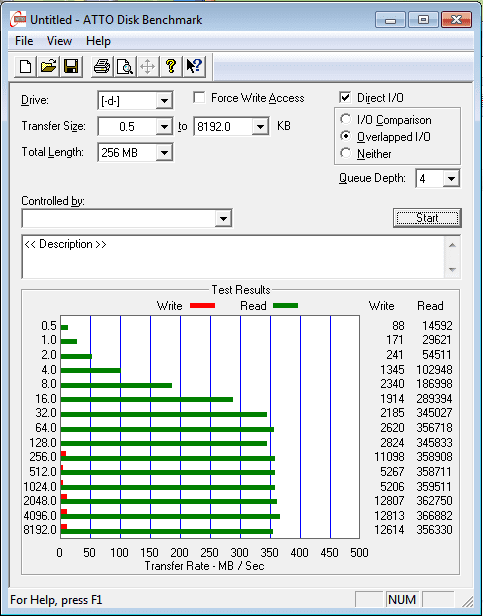Expand the minimum Transfer Size 0.5 dropdown
The image size is (483, 616).
click(164, 126)
